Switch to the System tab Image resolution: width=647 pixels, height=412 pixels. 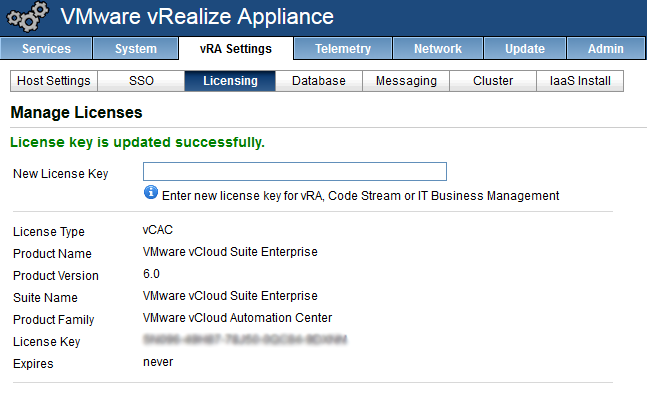click(136, 49)
